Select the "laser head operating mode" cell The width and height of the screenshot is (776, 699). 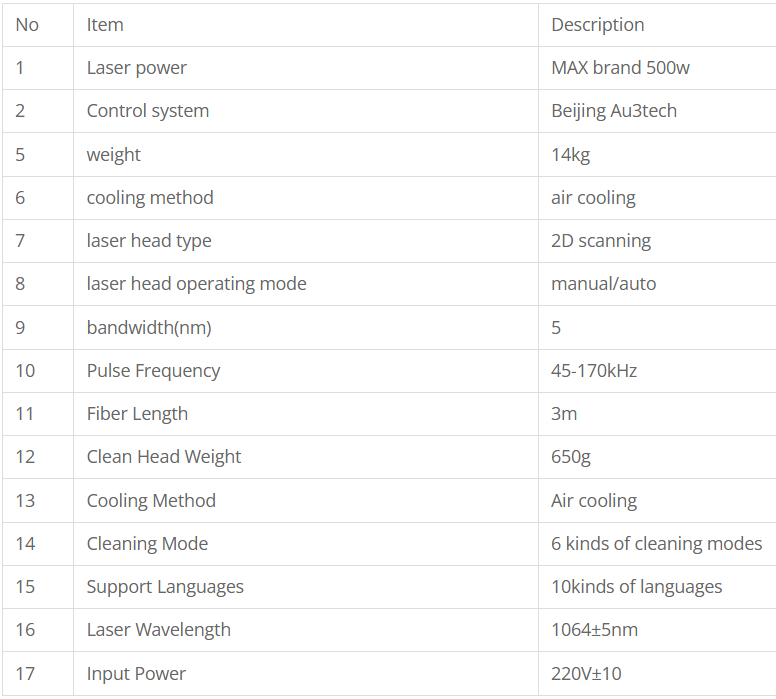197,284
